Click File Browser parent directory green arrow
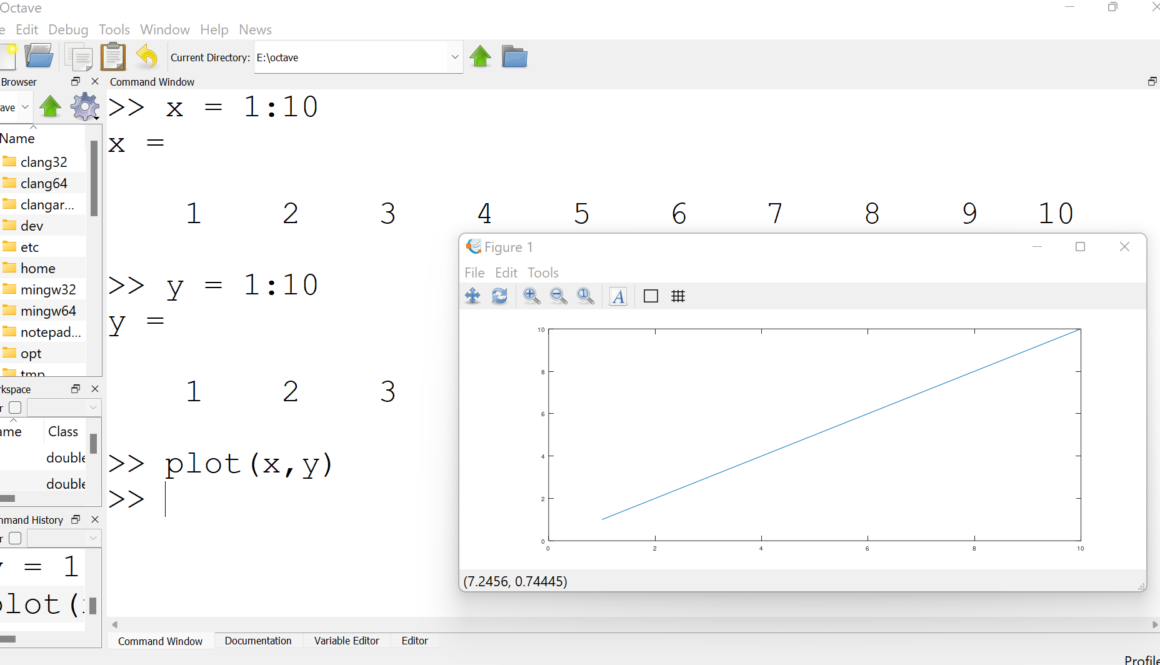The width and height of the screenshot is (1160, 665). (50, 107)
